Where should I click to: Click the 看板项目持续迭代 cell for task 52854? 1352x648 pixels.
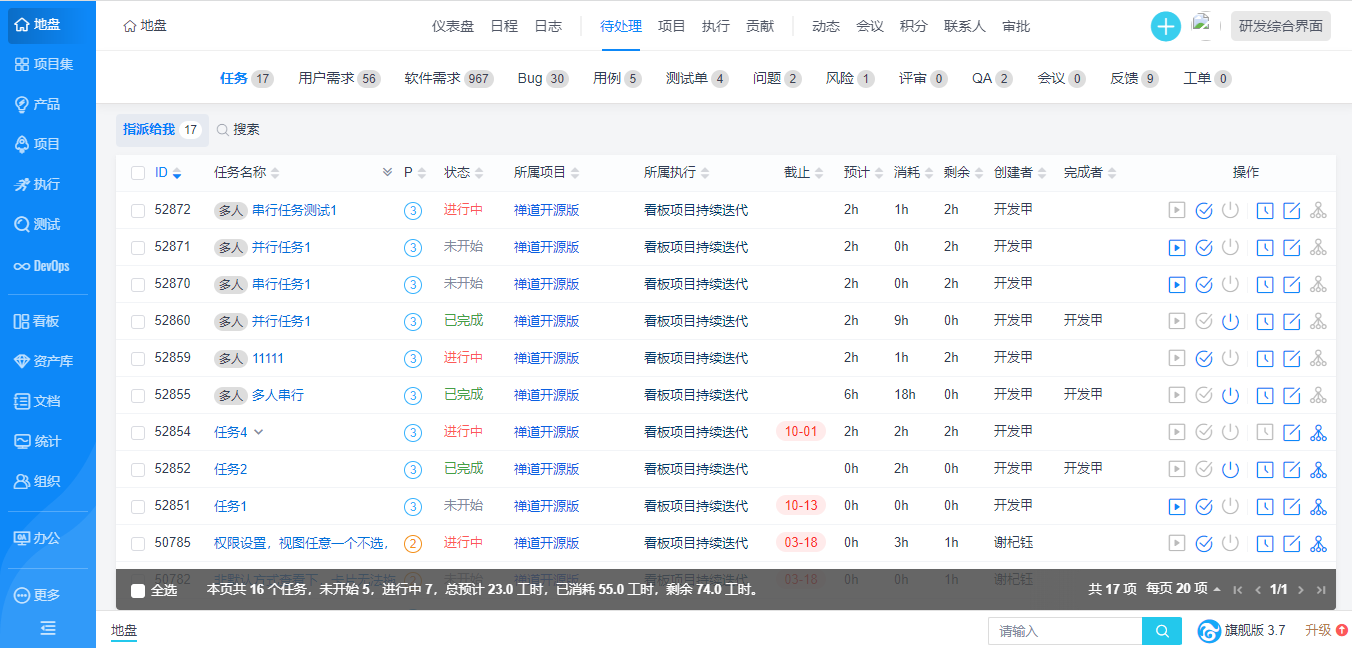point(696,432)
